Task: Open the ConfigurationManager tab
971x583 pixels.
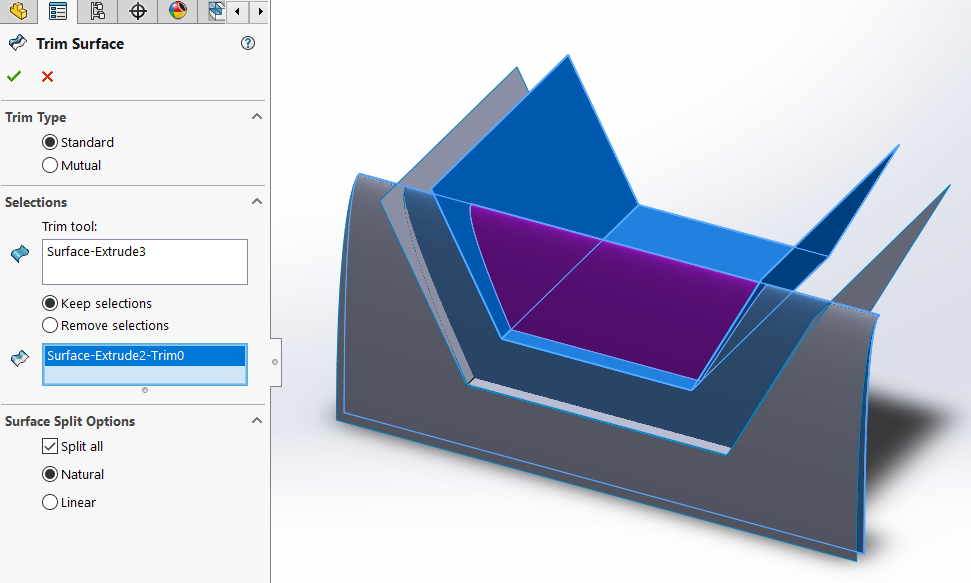Action: (97, 11)
